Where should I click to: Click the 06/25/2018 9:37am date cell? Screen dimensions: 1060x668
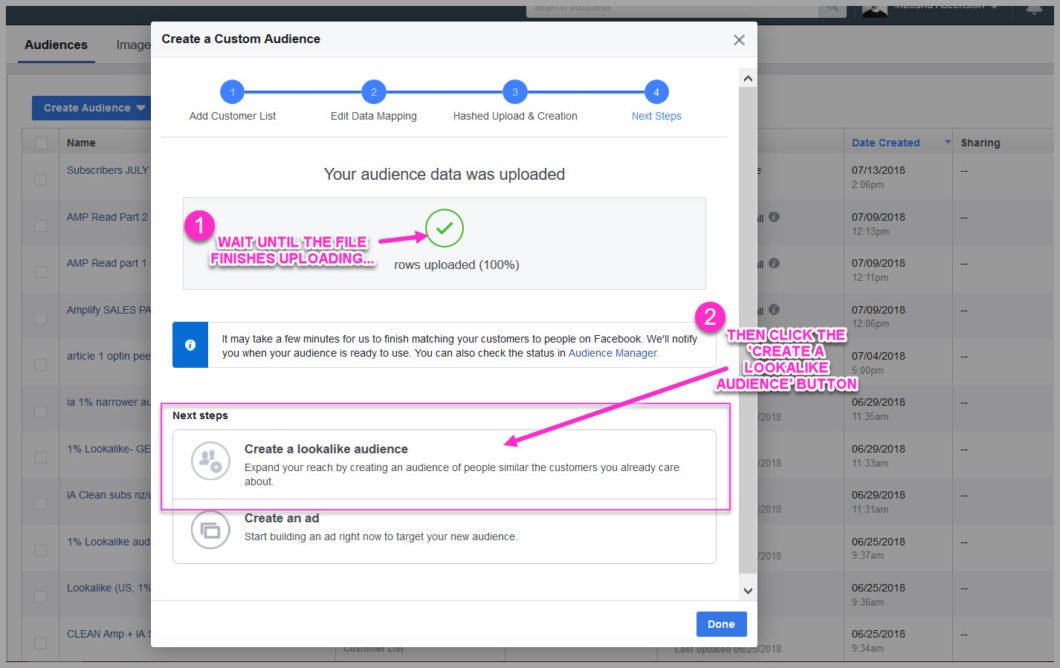(878, 548)
